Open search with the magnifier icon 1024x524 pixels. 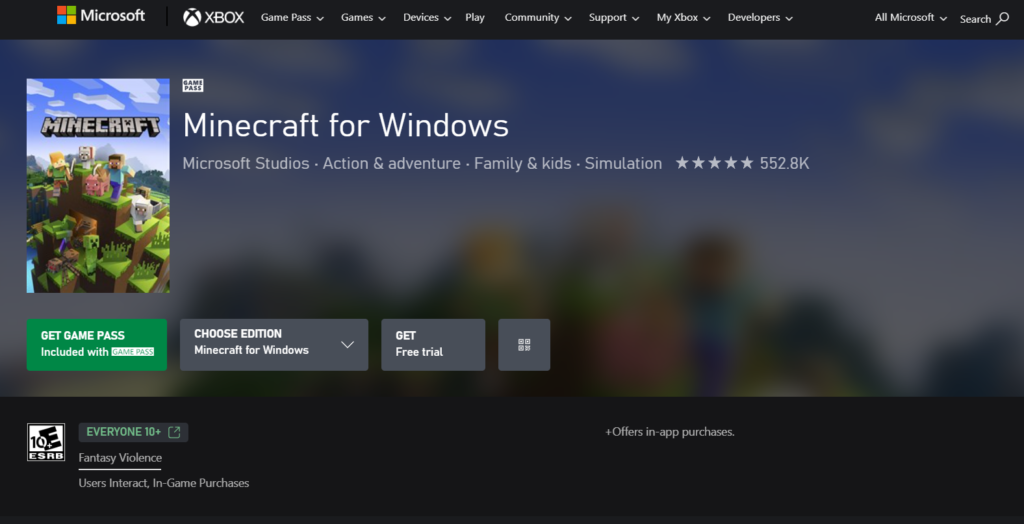[x=1002, y=19]
